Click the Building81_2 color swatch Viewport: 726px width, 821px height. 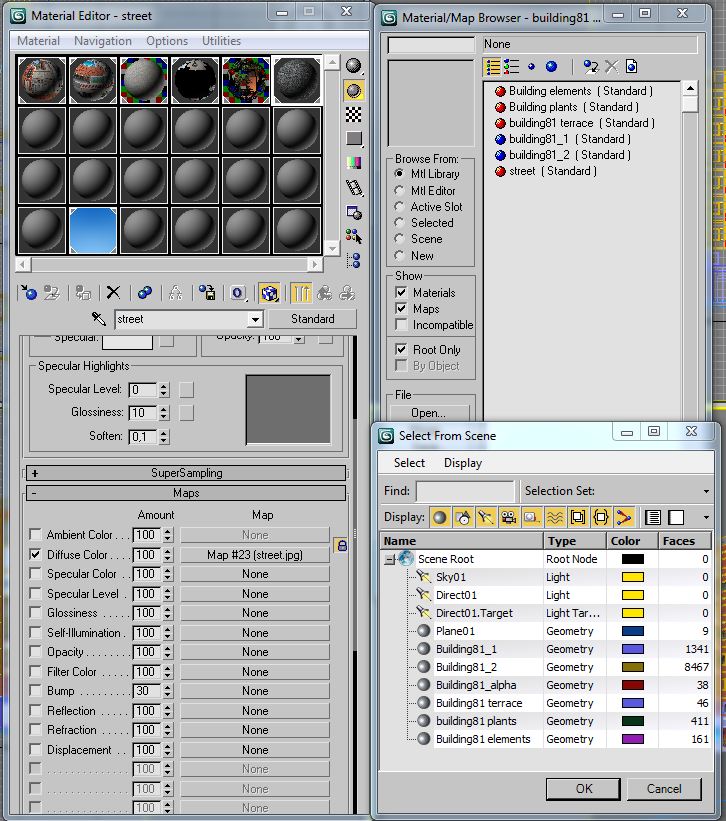[632, 667]
